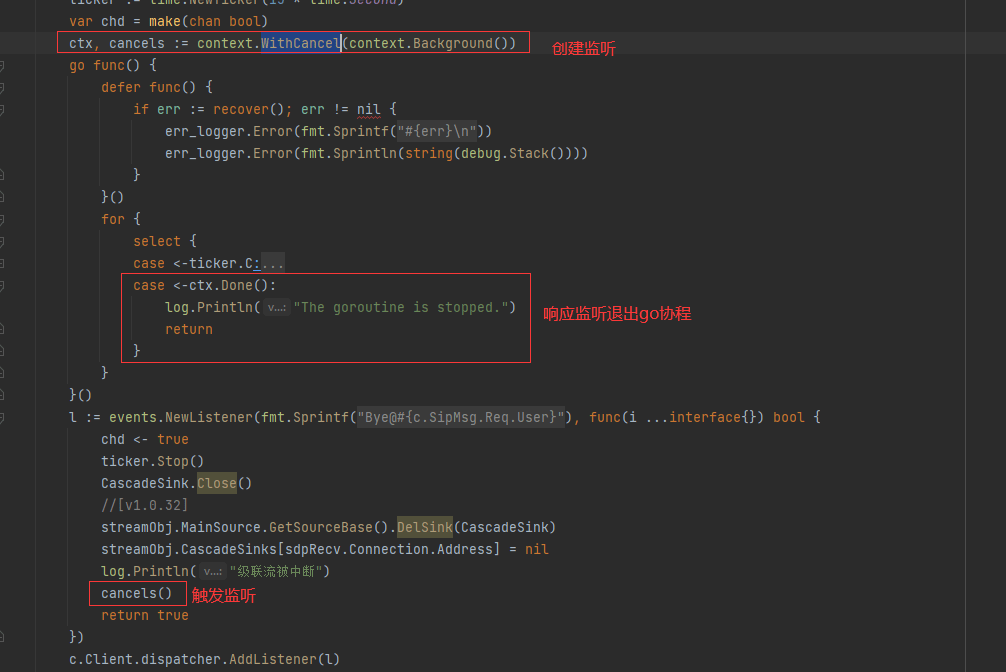
Task: Collapse the fold beside 'case <-ctx.Done():'
Action: [2, 286]
